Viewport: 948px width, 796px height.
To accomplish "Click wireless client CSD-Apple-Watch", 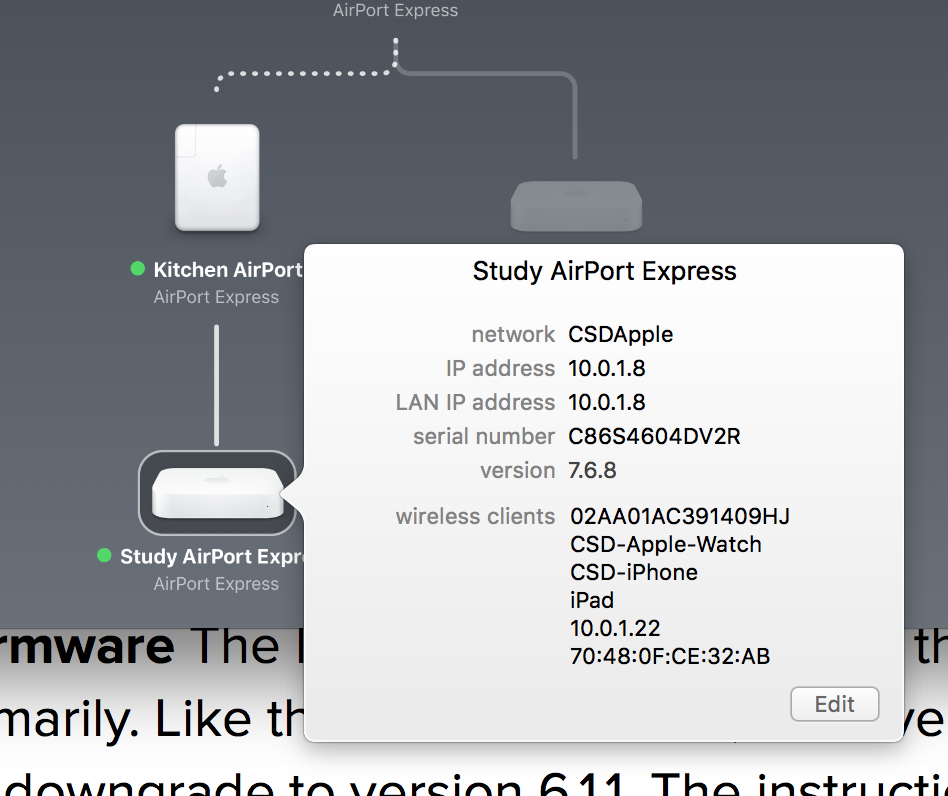I will [666, 544].
